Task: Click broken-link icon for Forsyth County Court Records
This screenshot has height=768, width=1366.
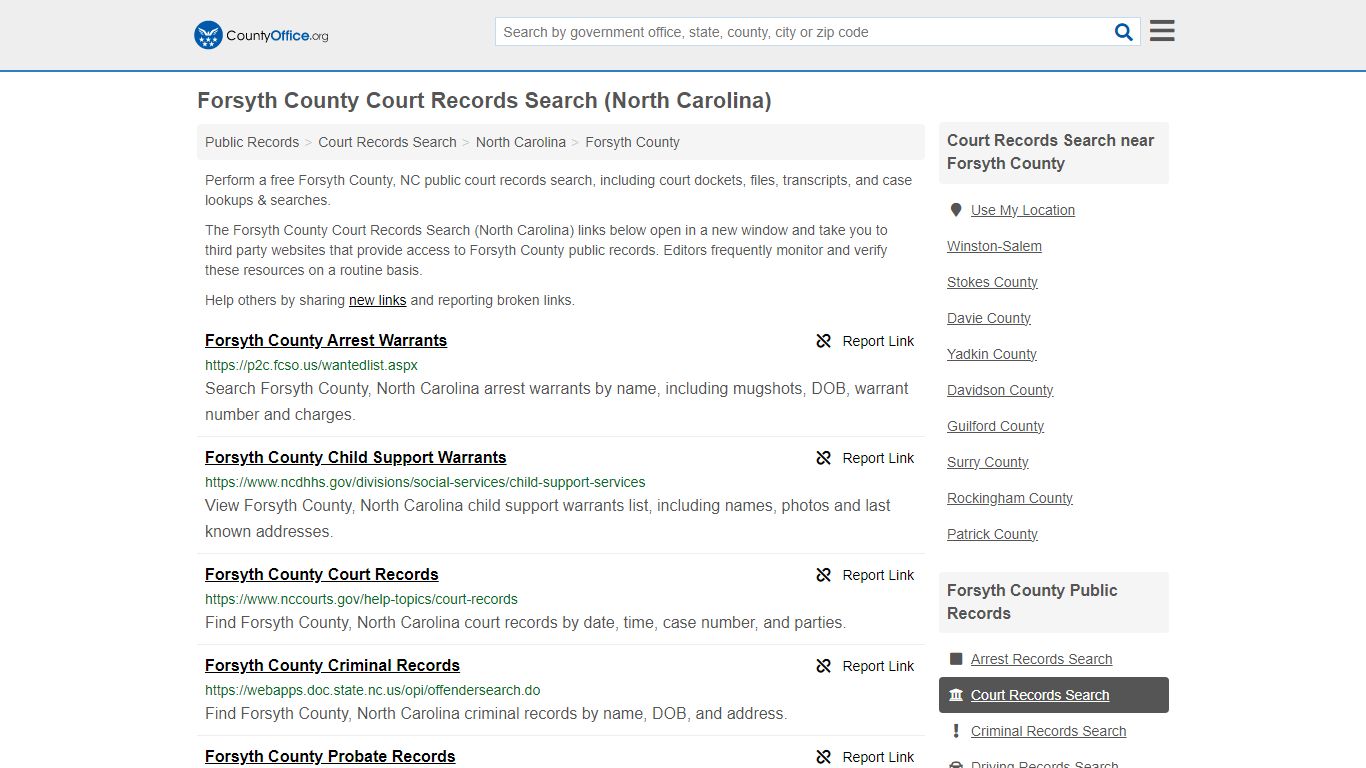Action: [824, 575]
